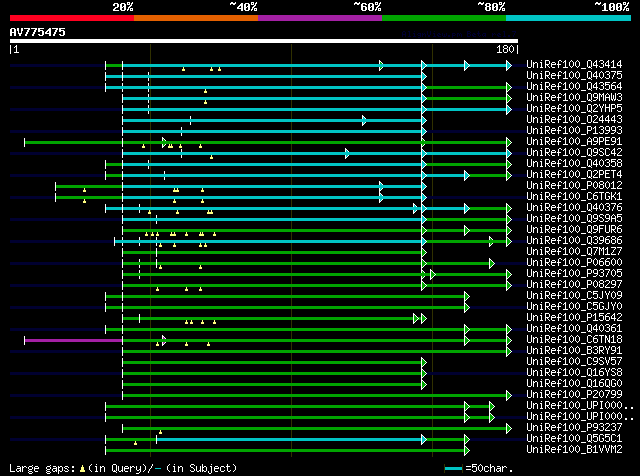
Task: Click the cyan 50char scale bar
Action: 453,469
